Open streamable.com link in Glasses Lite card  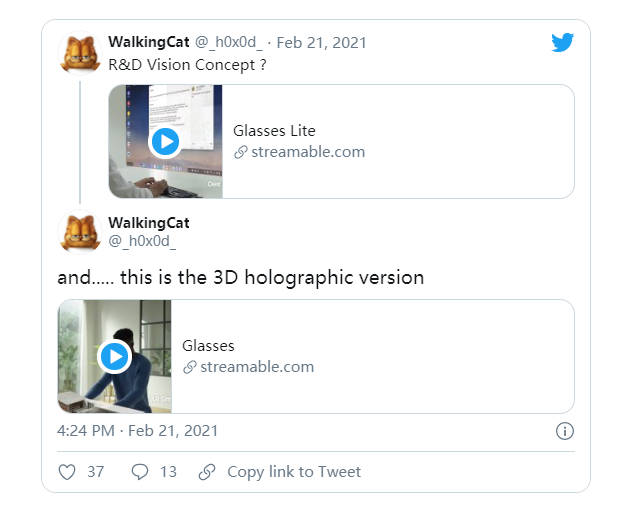coord(308,152)
